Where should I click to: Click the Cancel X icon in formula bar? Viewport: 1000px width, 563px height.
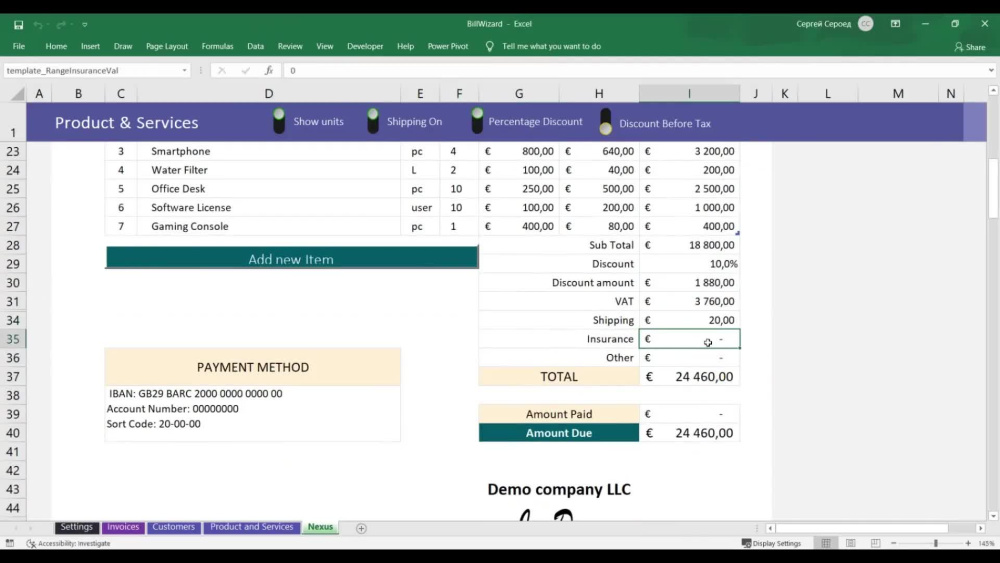pos(221,70)
